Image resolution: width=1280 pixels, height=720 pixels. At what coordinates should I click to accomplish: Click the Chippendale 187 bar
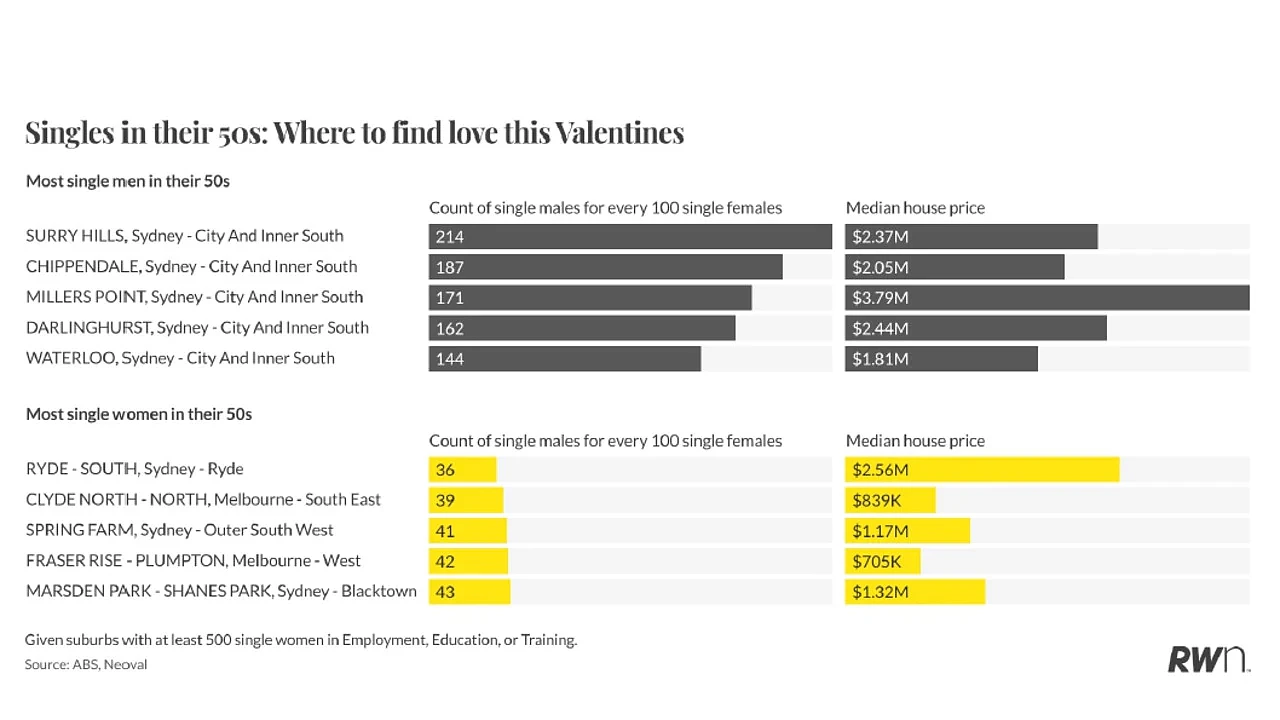point(606,267)
